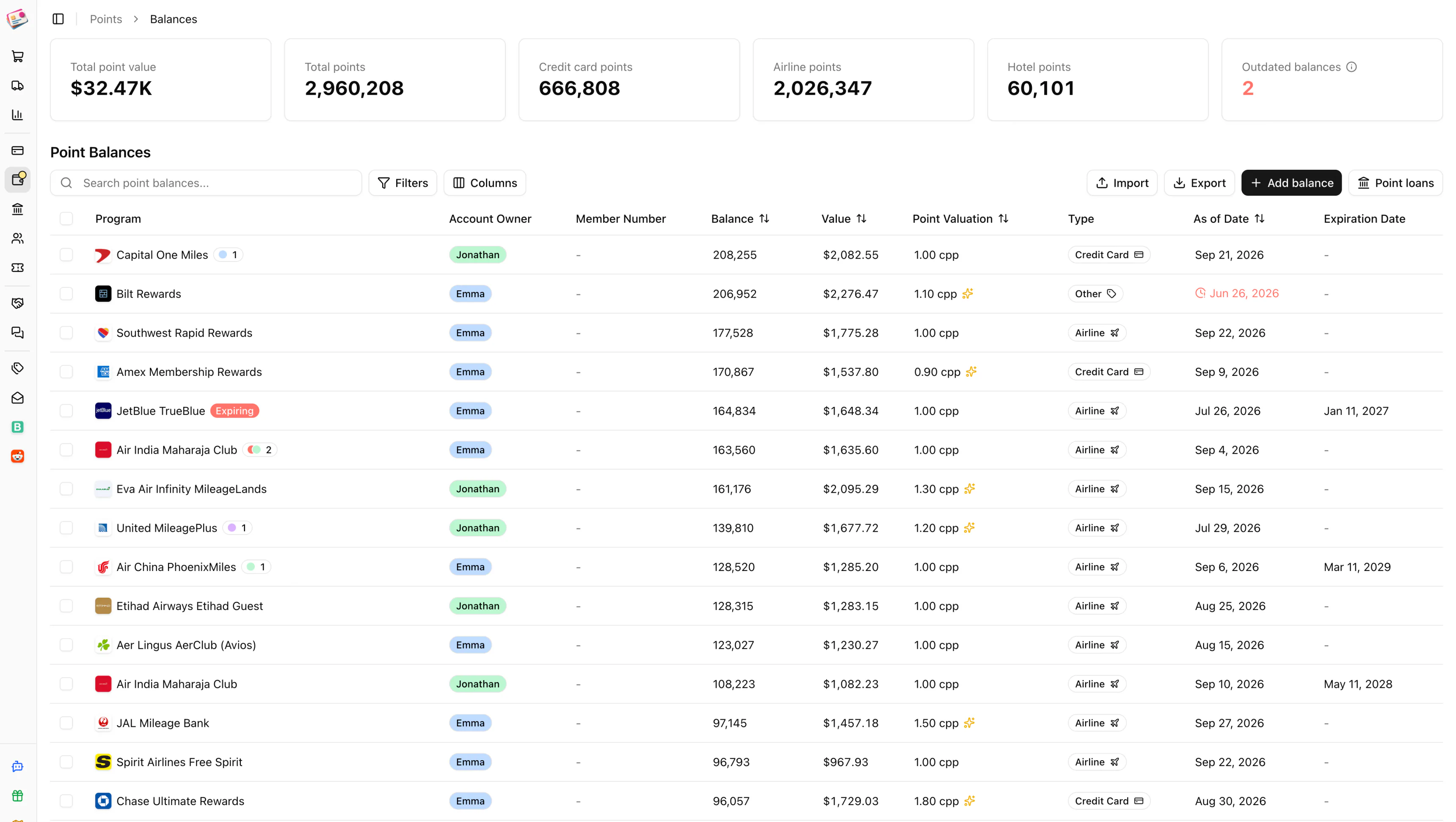
Task: Open the people/users sidebar icon
Action: 17,239
